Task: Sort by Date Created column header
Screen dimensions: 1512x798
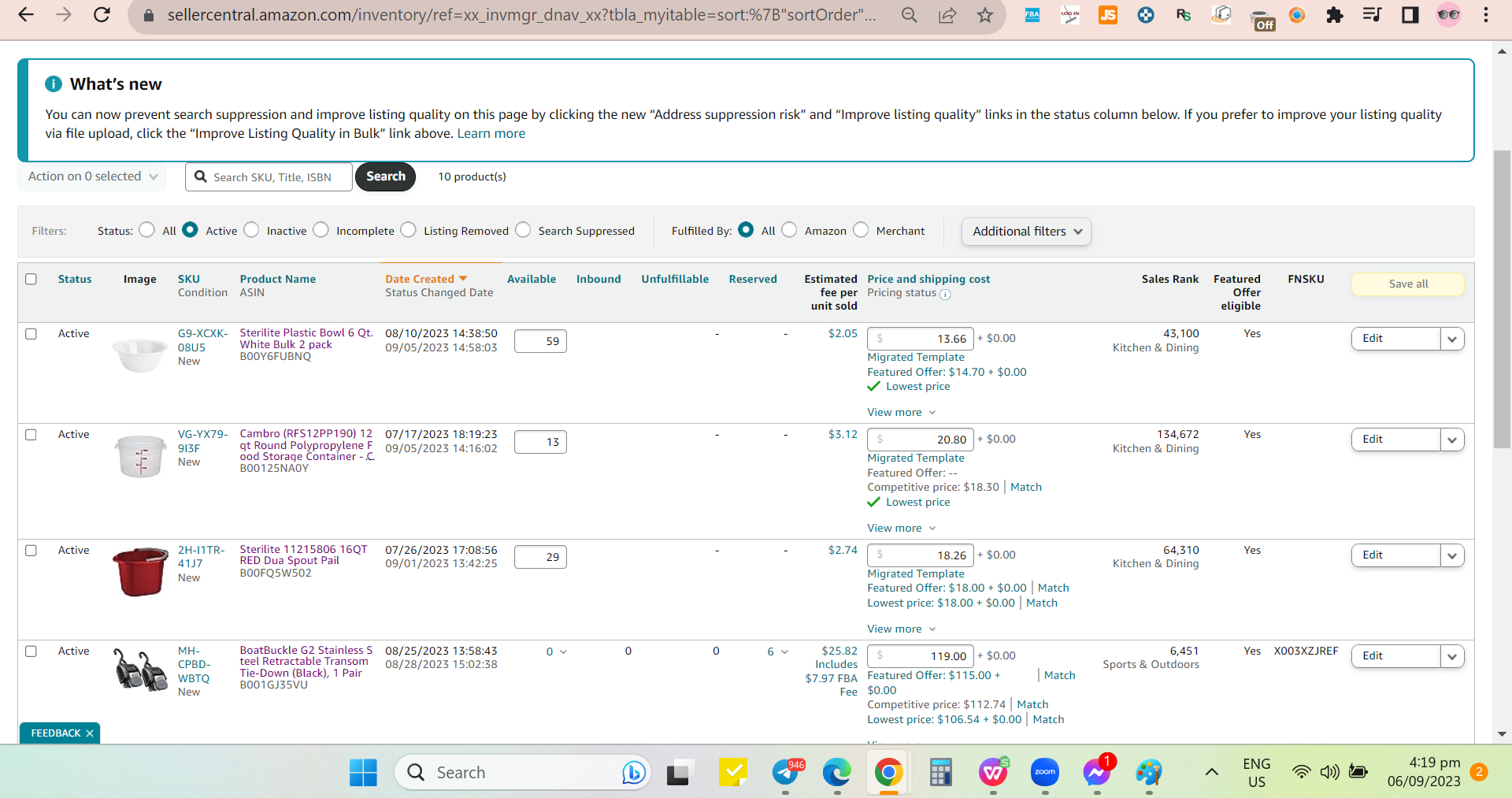Action: click(426, 279)
